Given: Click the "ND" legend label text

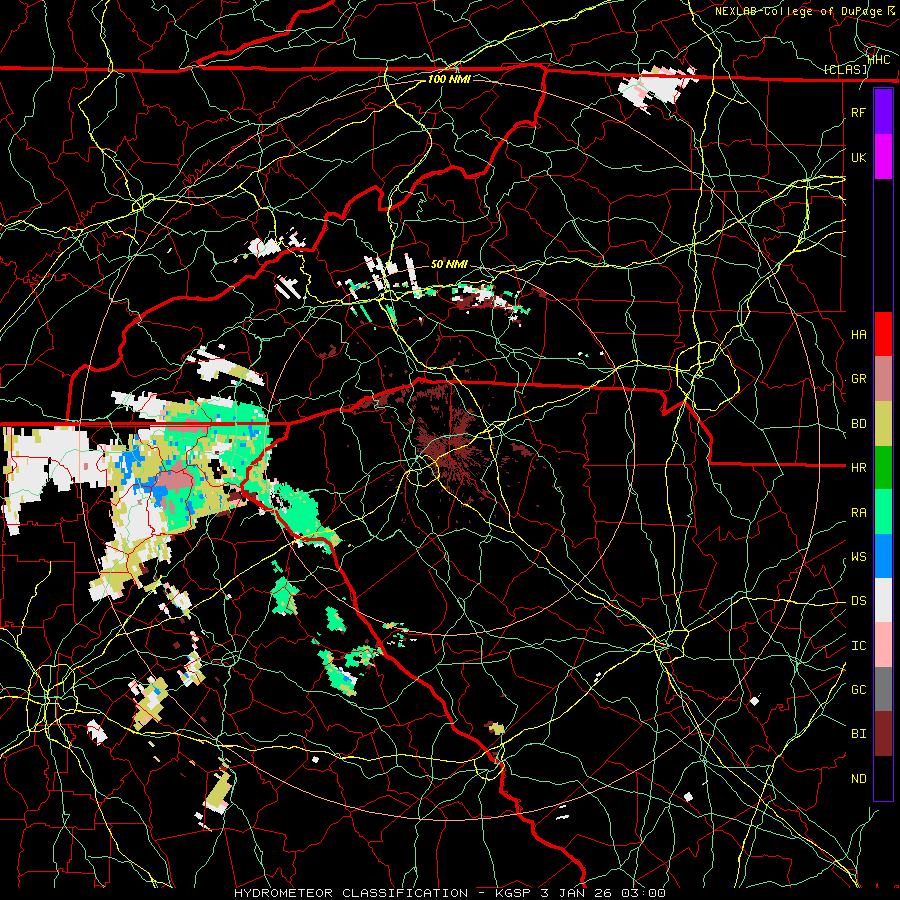Looking at the screenshot, I should tap(859, 779).
